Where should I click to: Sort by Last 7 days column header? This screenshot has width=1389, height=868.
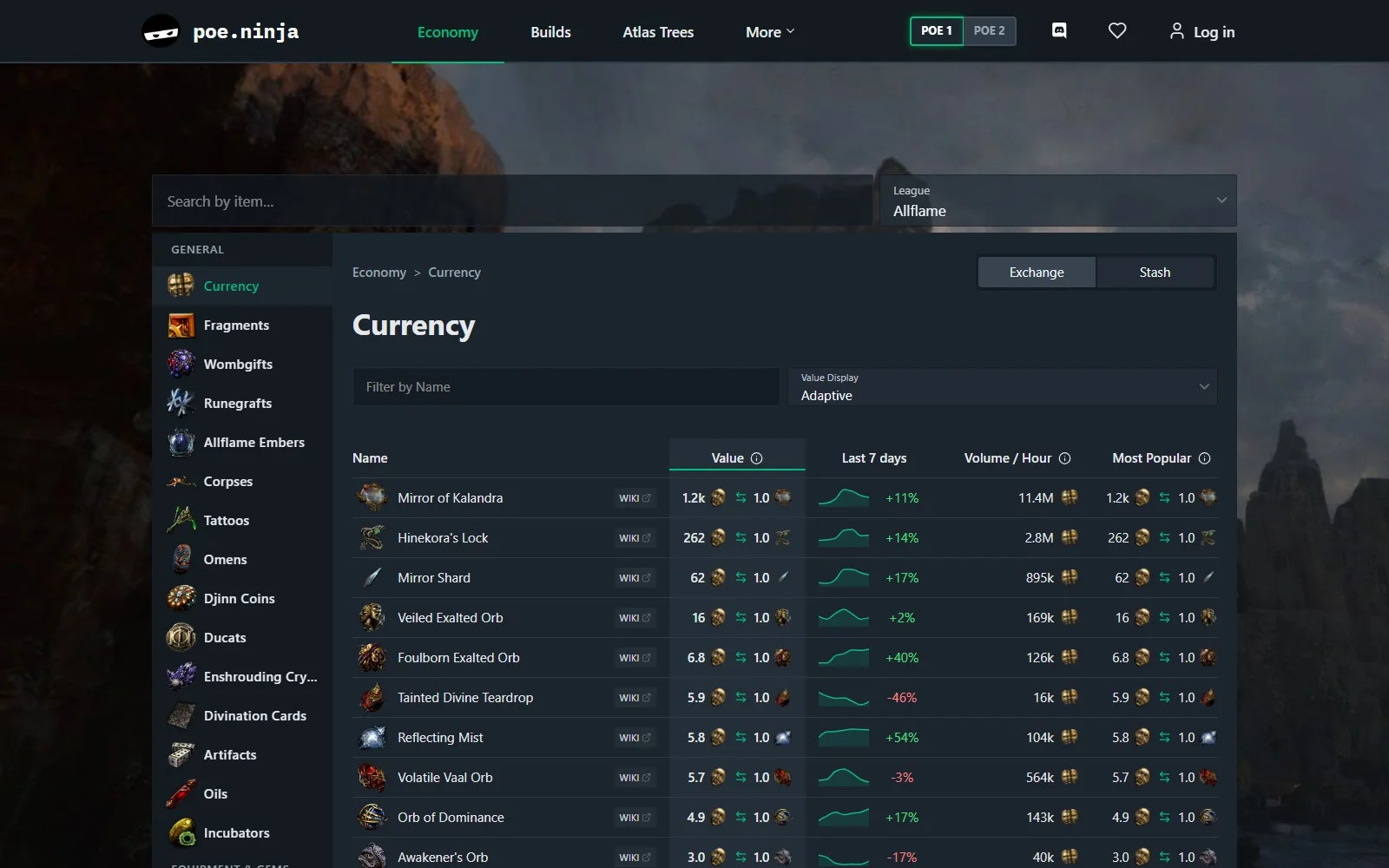(x=874, y=458)
